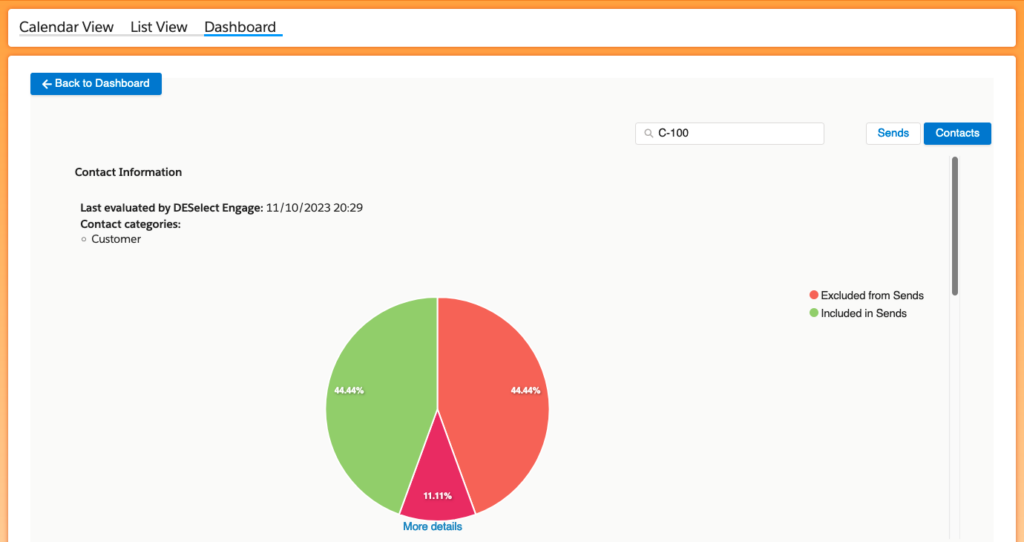This screenshot has width=1024, height=542.
Task: Select the Contacts button
Action: [x=957, y=133]
